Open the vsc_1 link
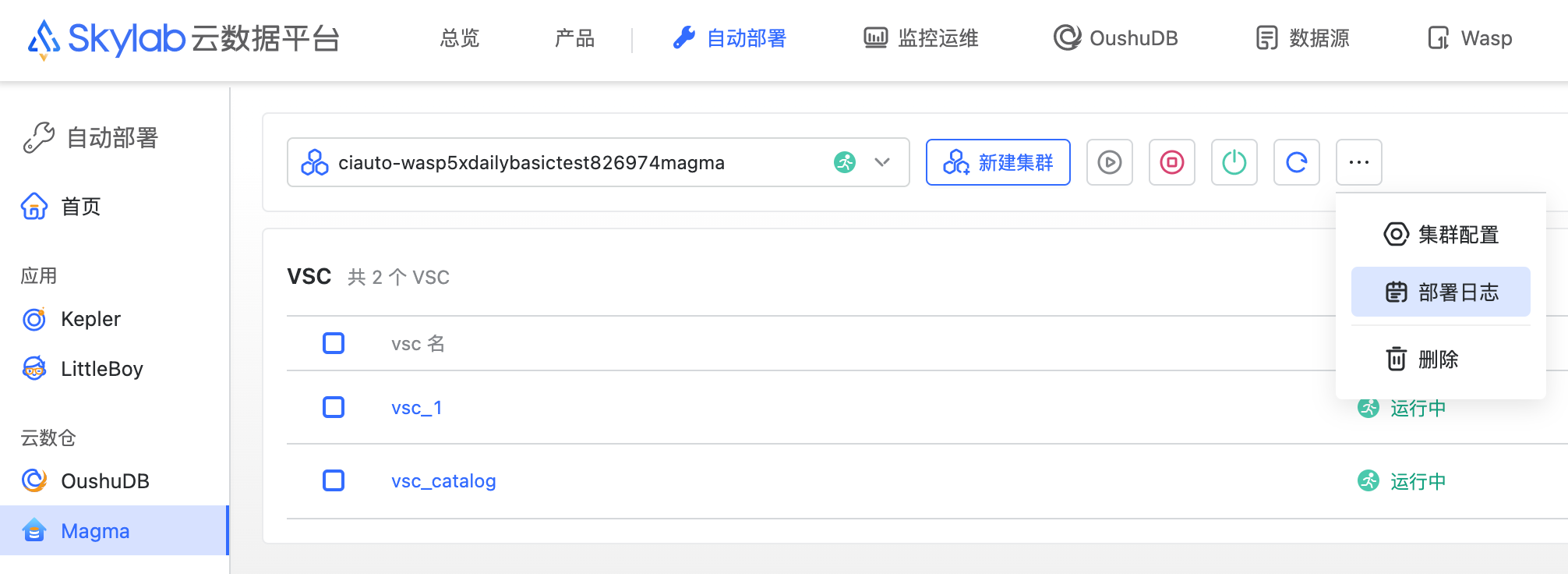 pos(417,408)
